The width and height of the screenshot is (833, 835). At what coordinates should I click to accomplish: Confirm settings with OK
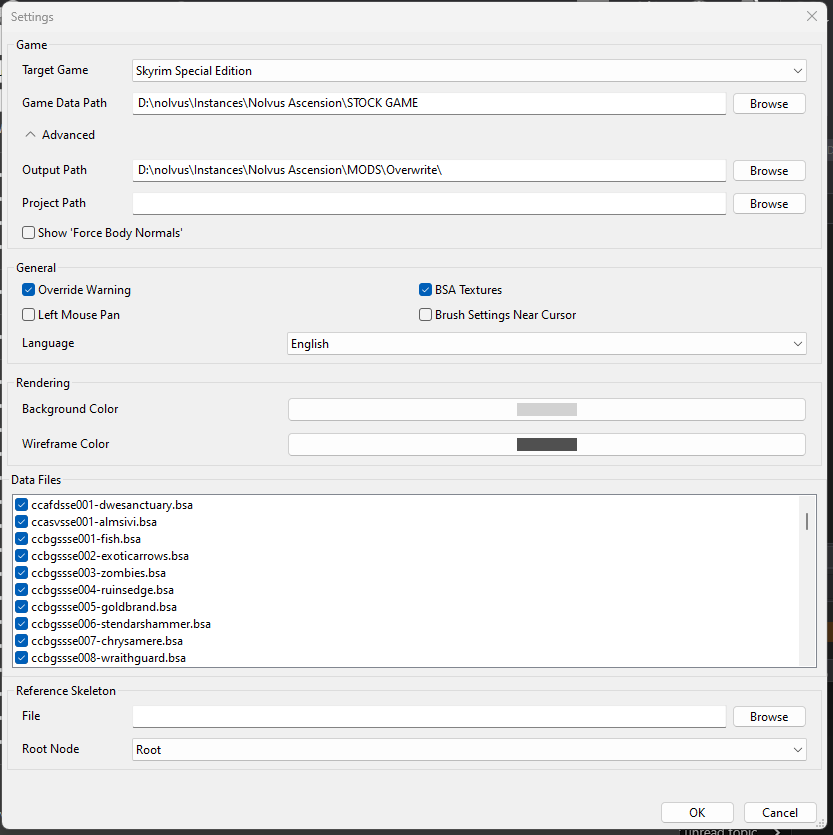(x=697, y=812)
